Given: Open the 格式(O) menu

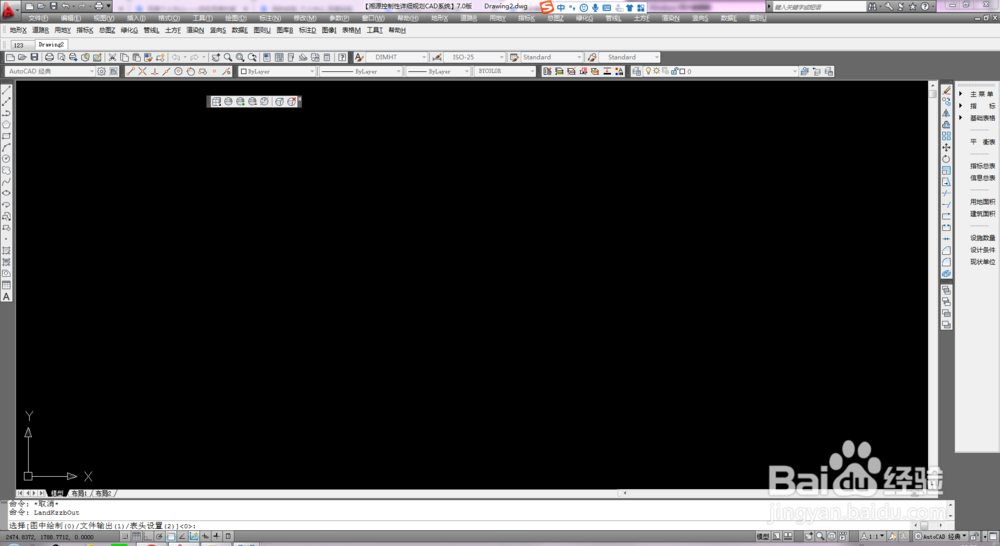Looking at the screenshot, I should (169, 18).
